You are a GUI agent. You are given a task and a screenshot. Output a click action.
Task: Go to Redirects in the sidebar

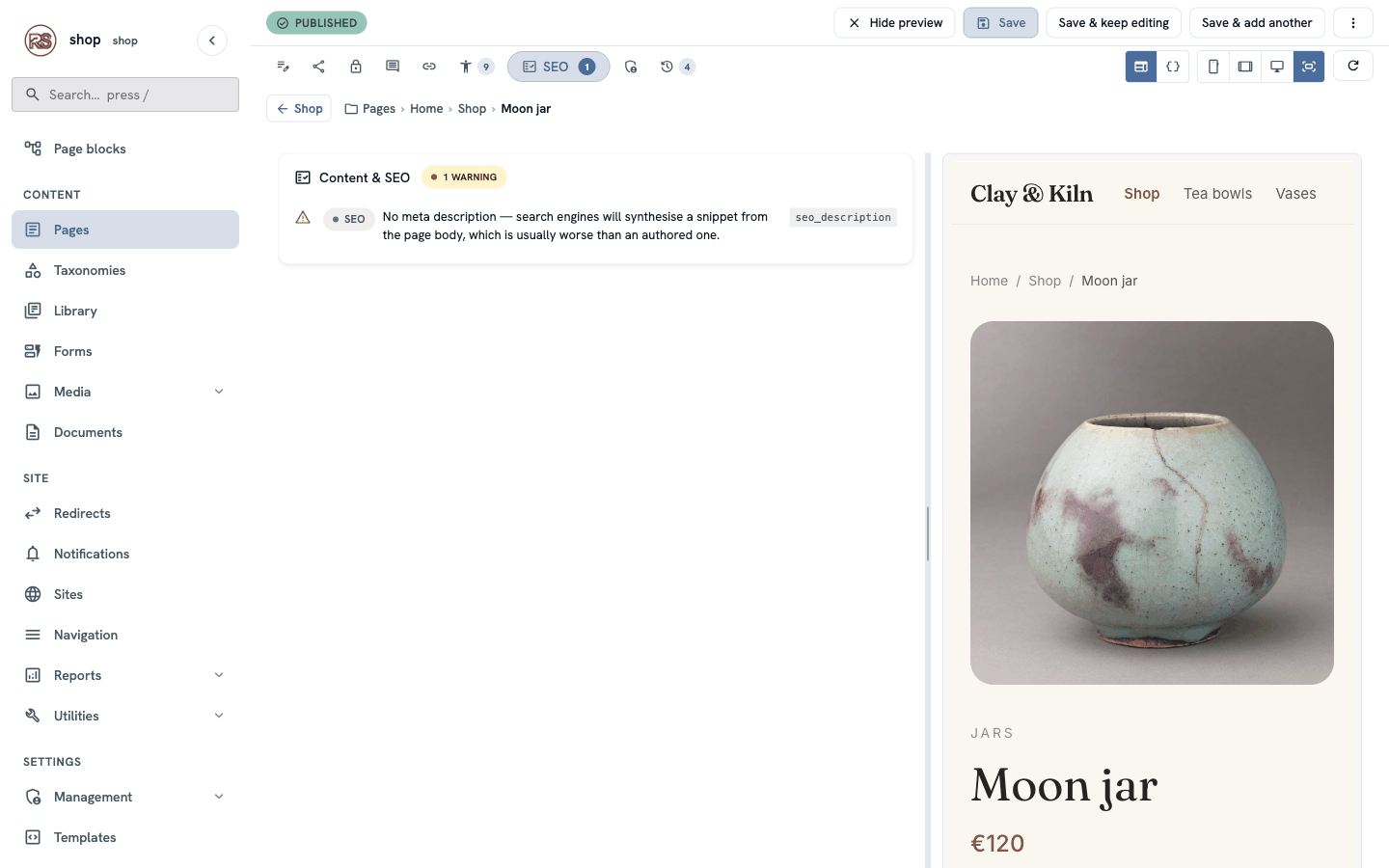pyautogui.click(x=125, y=513)
